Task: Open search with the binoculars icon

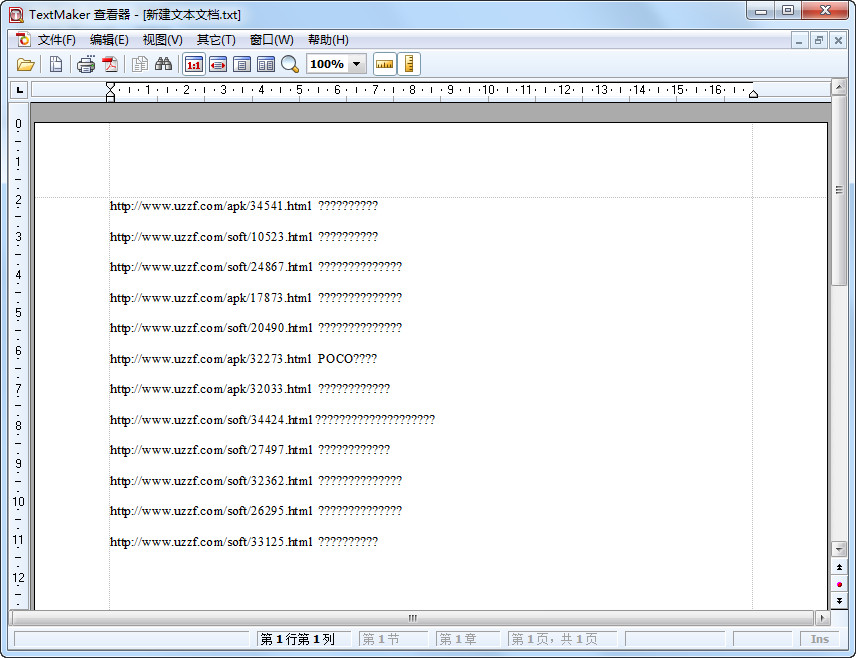Action: [x=163, y=64]
